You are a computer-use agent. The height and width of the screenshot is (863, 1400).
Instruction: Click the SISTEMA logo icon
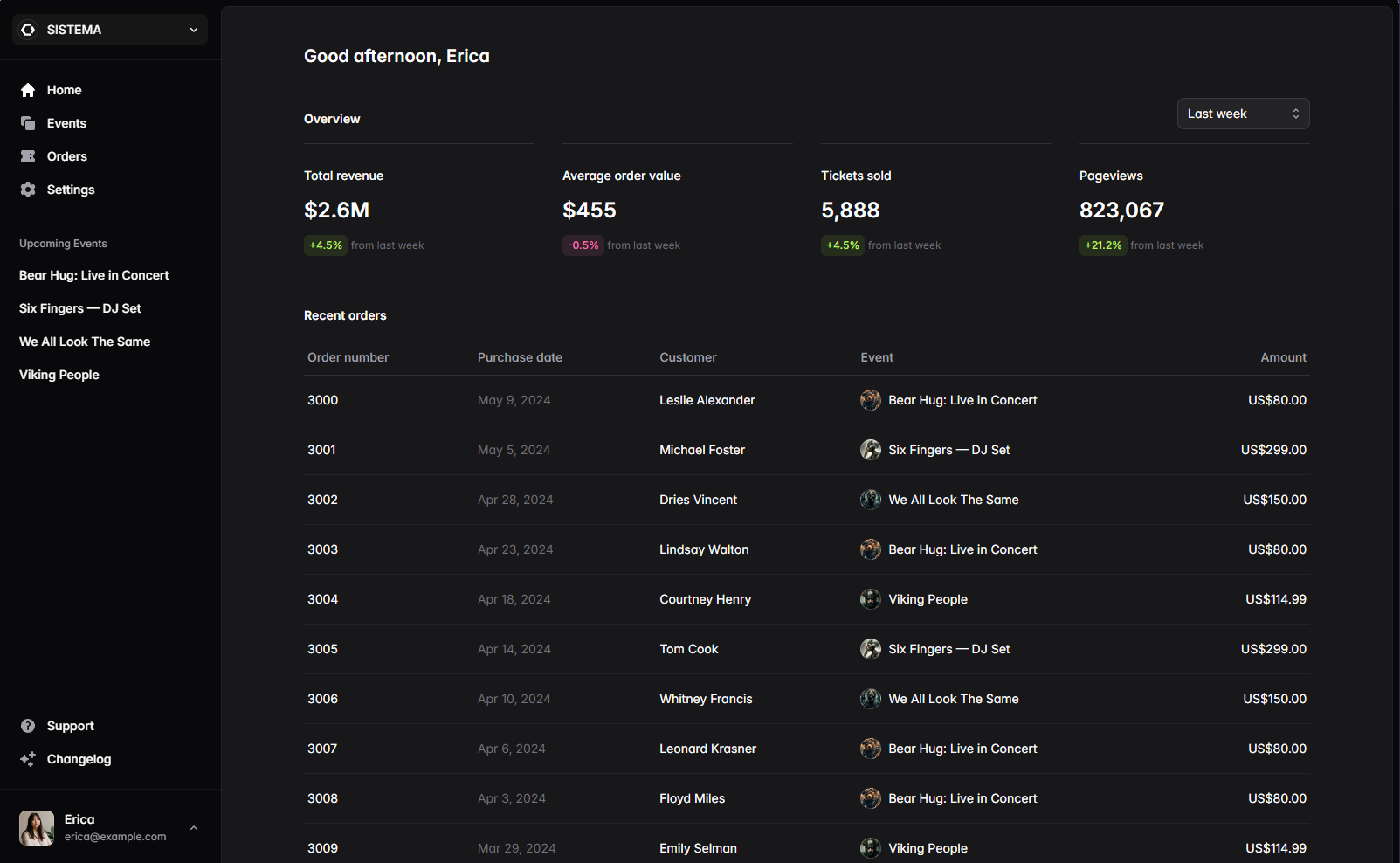click(29, 30)
